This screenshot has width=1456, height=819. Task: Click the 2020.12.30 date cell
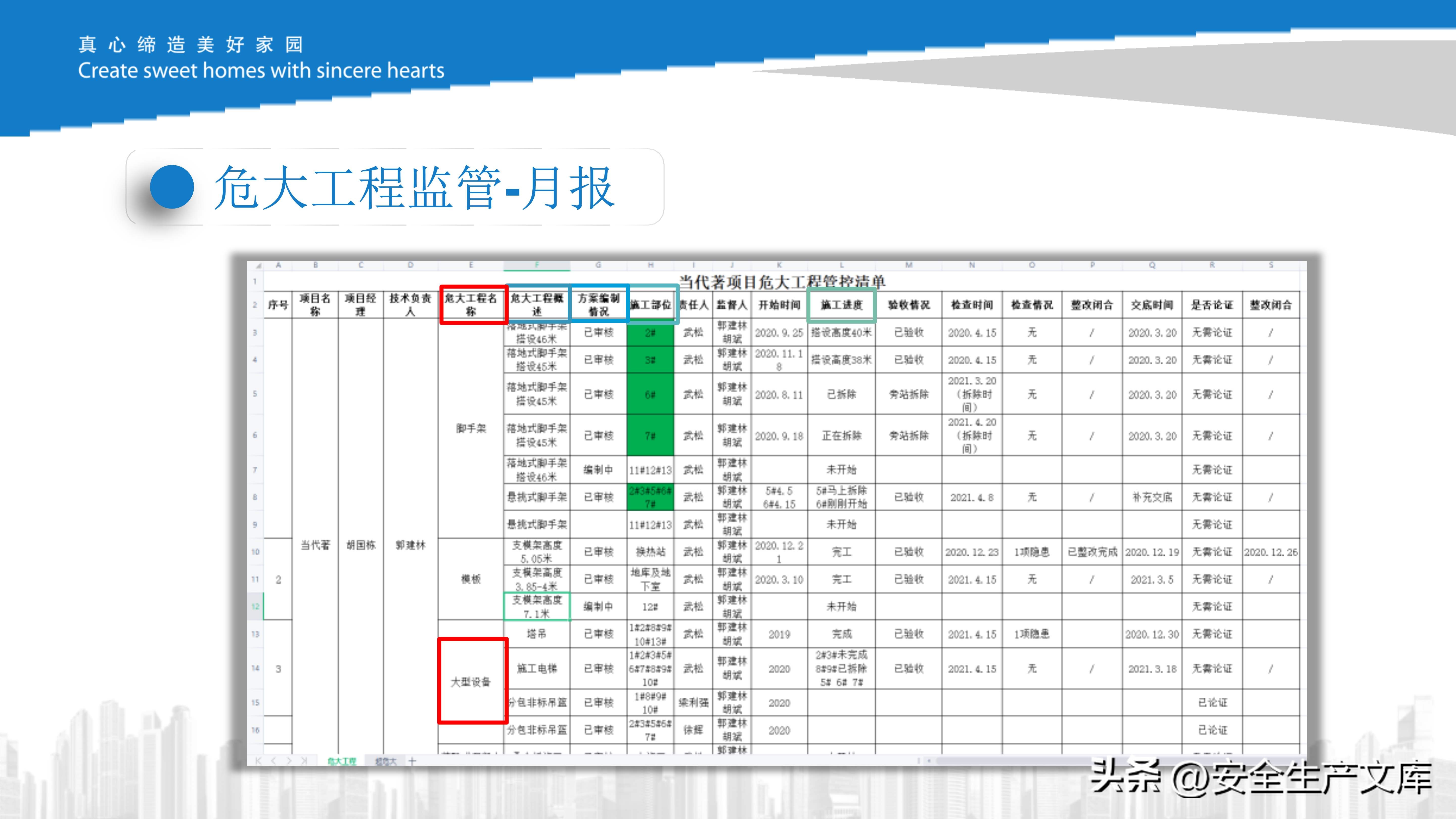click(1152, 634)
